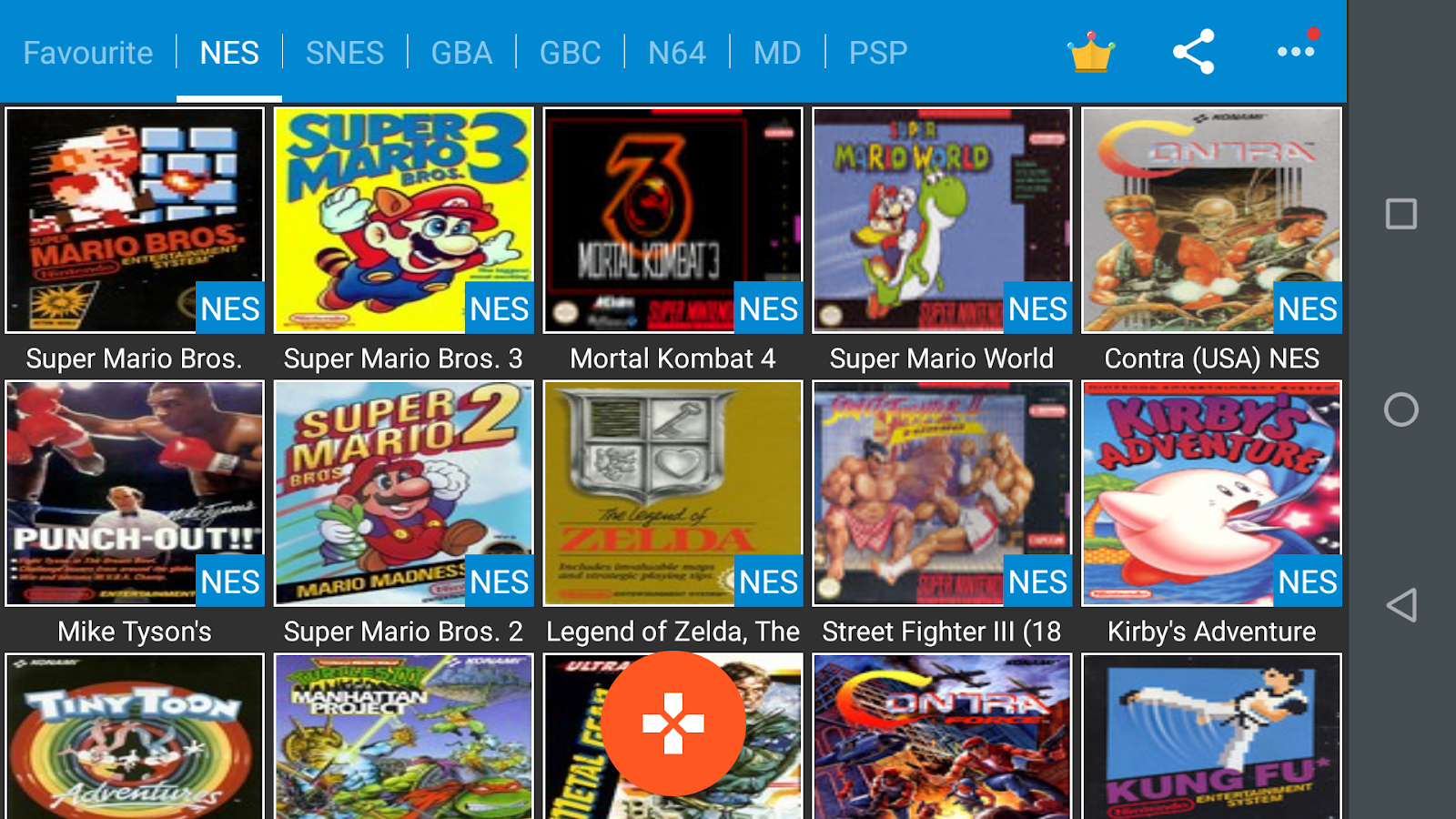Open the Contra (USA) NES cover art
The height and width of the screenshot is (819, 1456).
coord(1212,220)
